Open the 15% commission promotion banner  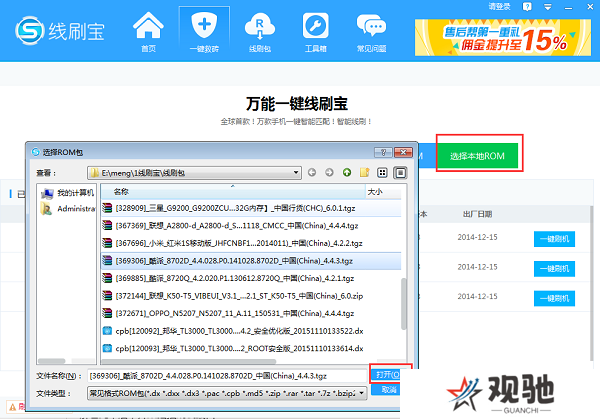pyautogui.click(x=503, y=37)
